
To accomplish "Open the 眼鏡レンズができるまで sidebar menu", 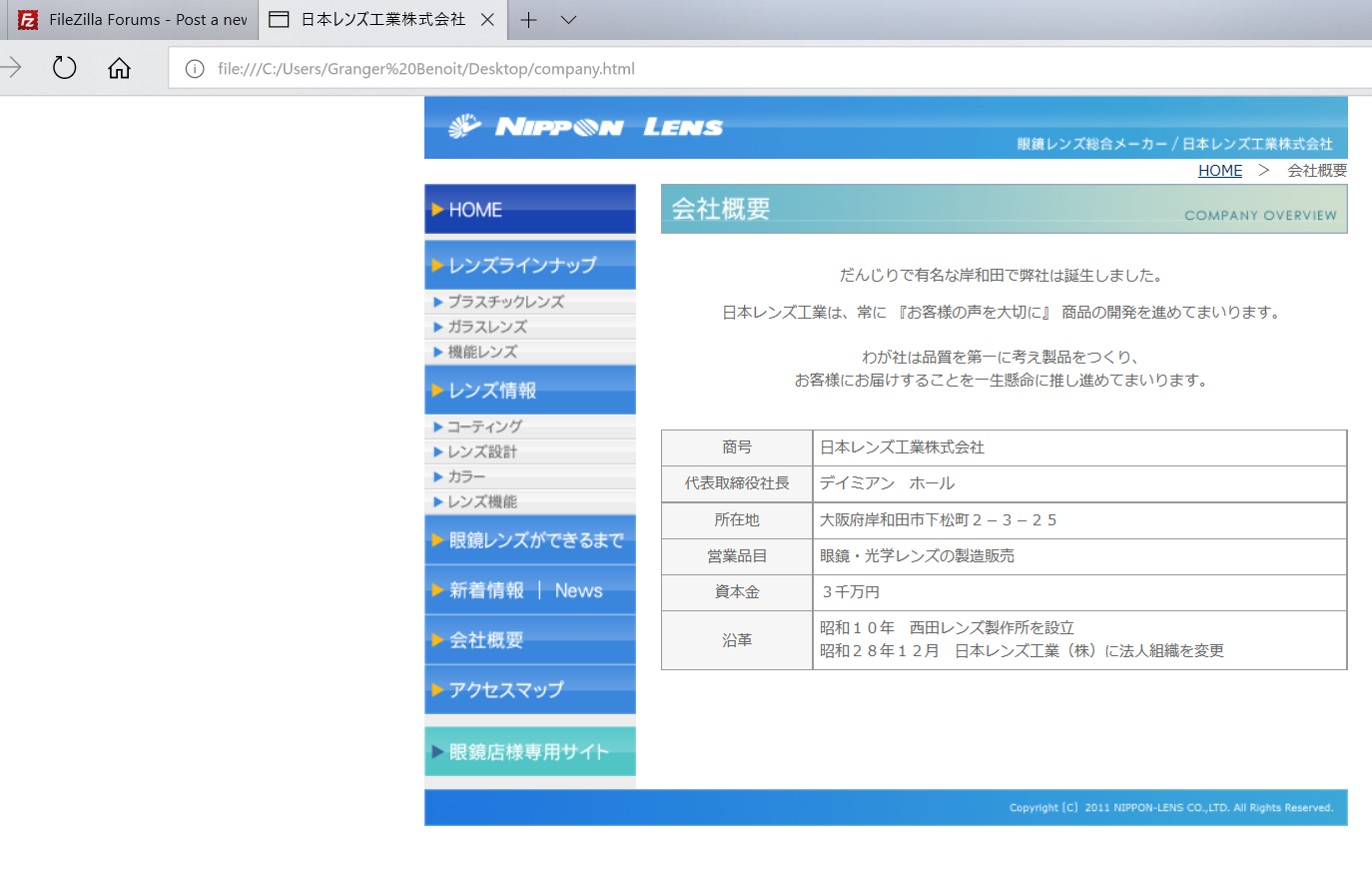I will click(530, 539).
